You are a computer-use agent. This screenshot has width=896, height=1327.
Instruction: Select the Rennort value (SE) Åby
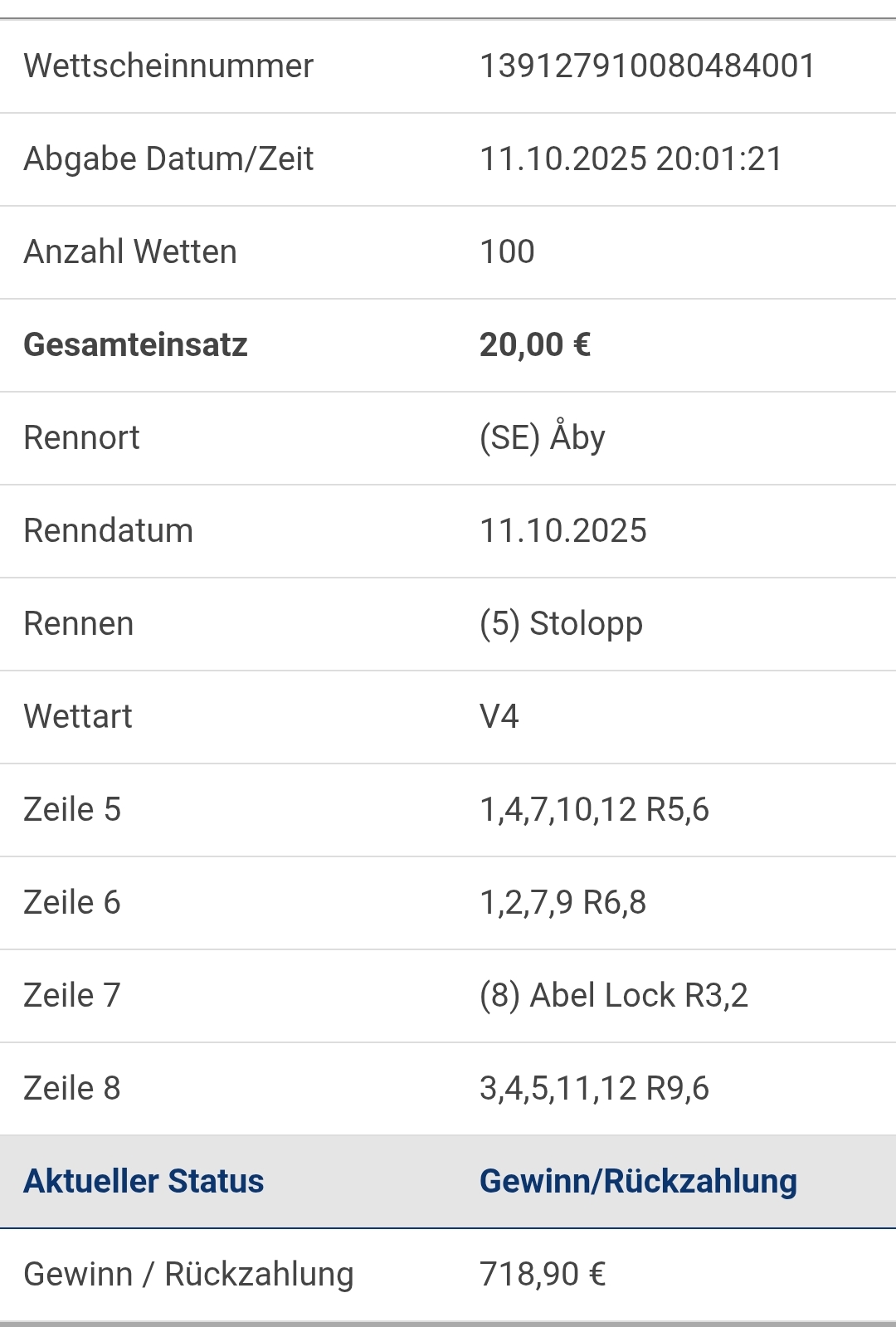(x=543, y=437)
